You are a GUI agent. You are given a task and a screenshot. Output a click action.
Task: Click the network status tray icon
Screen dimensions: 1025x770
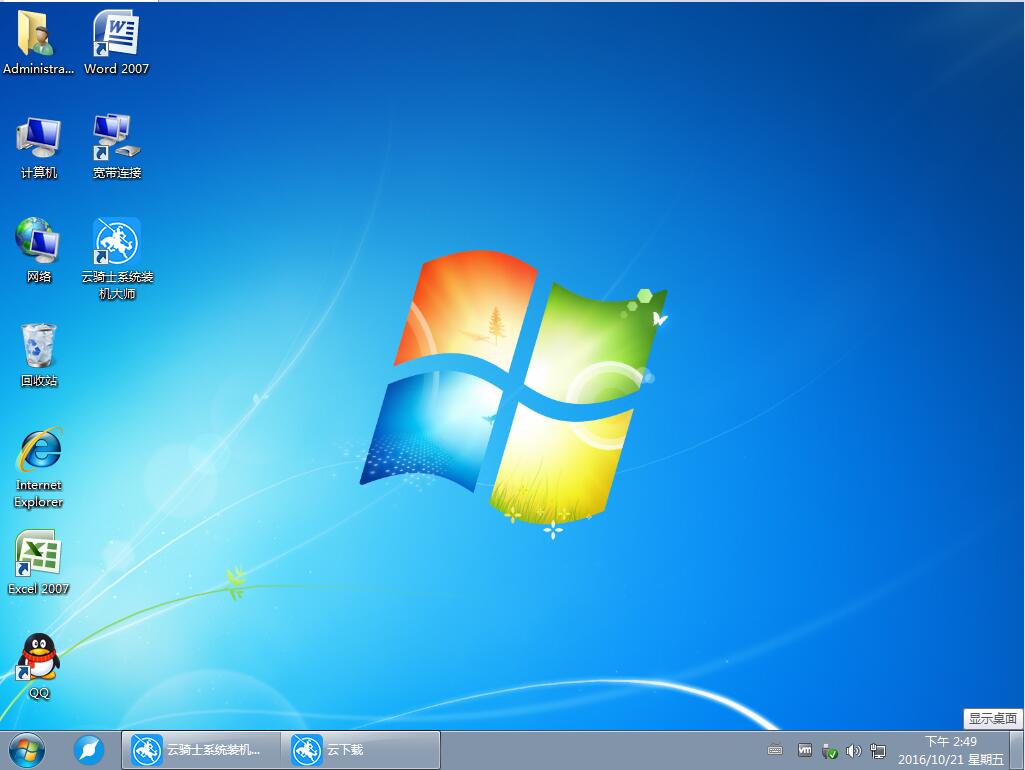877,750
